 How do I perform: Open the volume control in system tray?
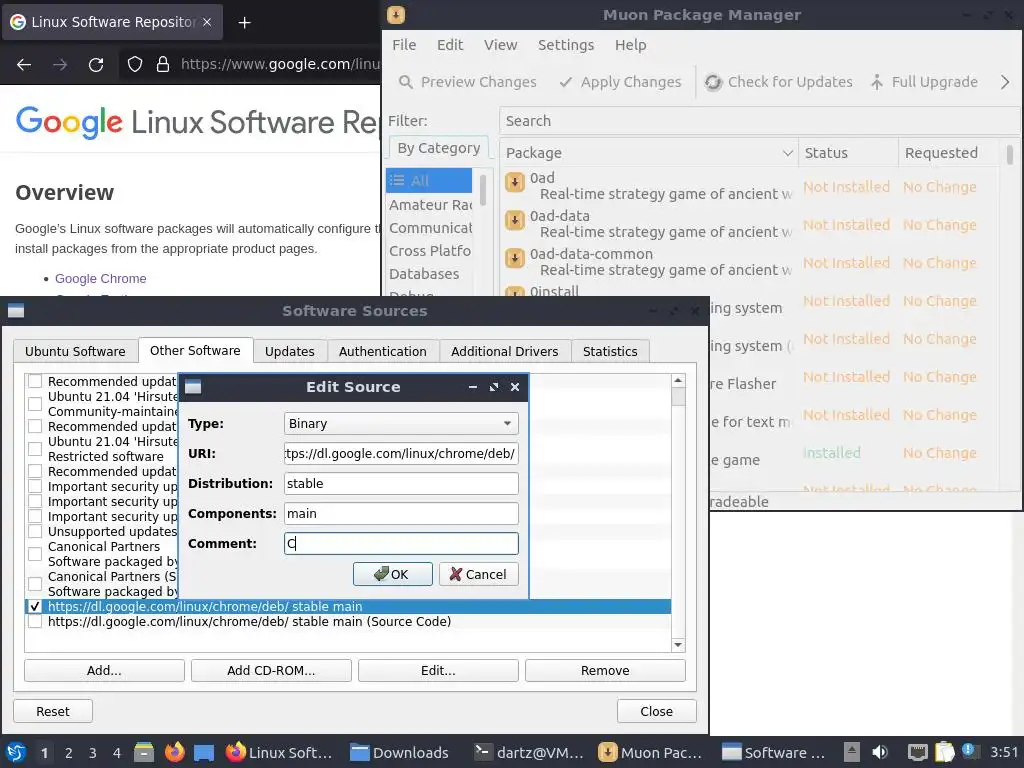click(880, 752)
